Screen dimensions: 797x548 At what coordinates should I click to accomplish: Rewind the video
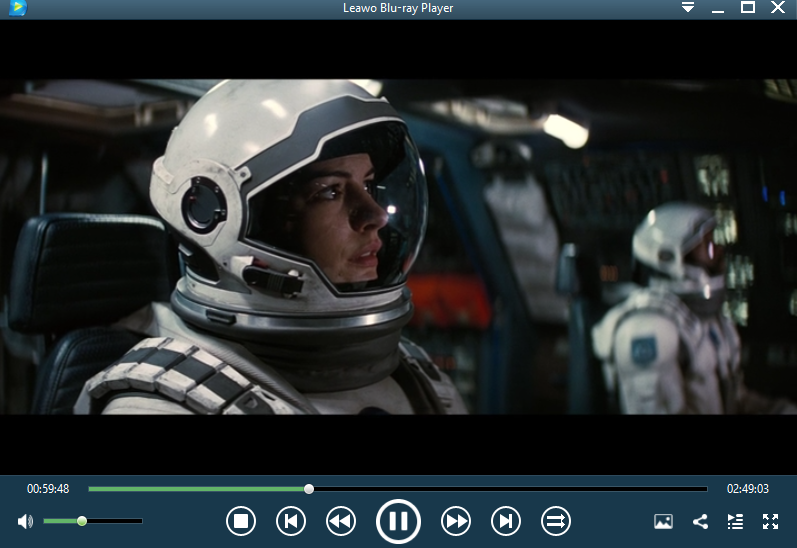341,521
